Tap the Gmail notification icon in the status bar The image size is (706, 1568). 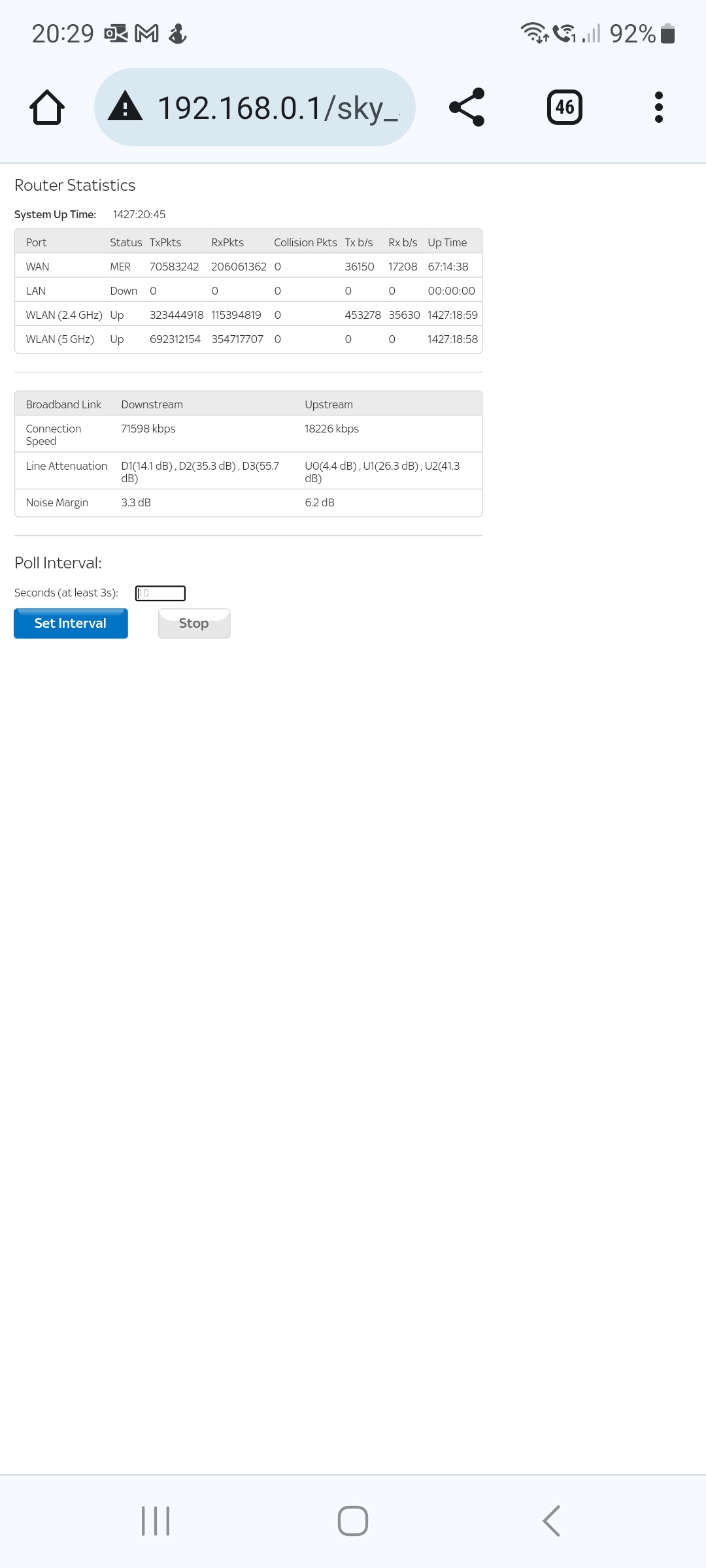click(x=146, y=33)
